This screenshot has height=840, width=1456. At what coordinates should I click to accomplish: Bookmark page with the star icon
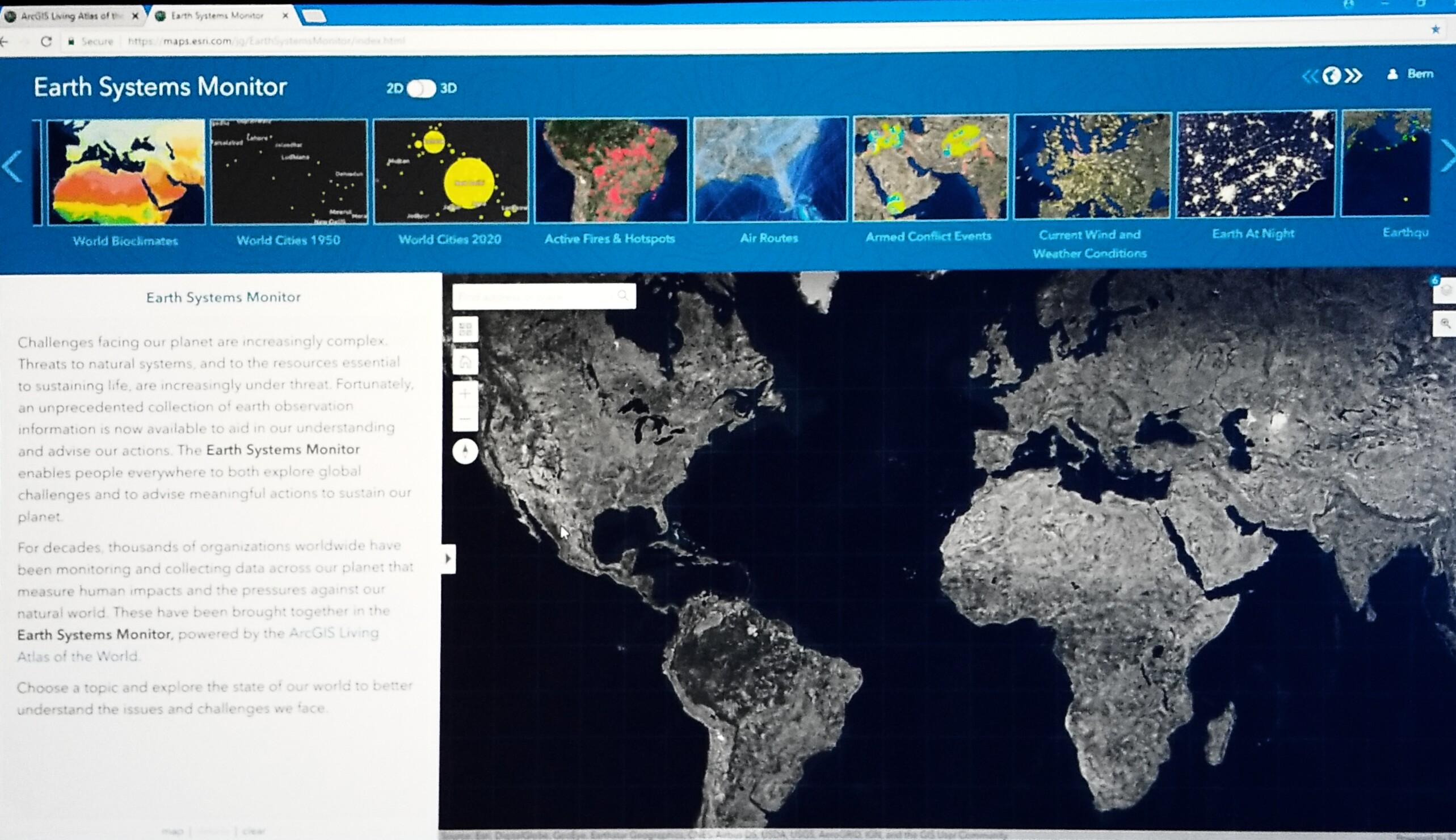click(1435, 29)
